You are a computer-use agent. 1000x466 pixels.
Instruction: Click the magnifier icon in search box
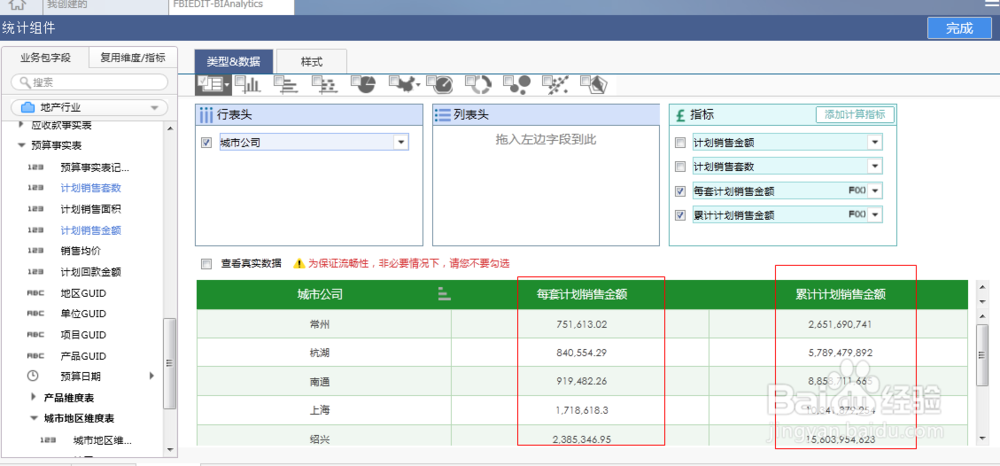[x=25, y=82]
